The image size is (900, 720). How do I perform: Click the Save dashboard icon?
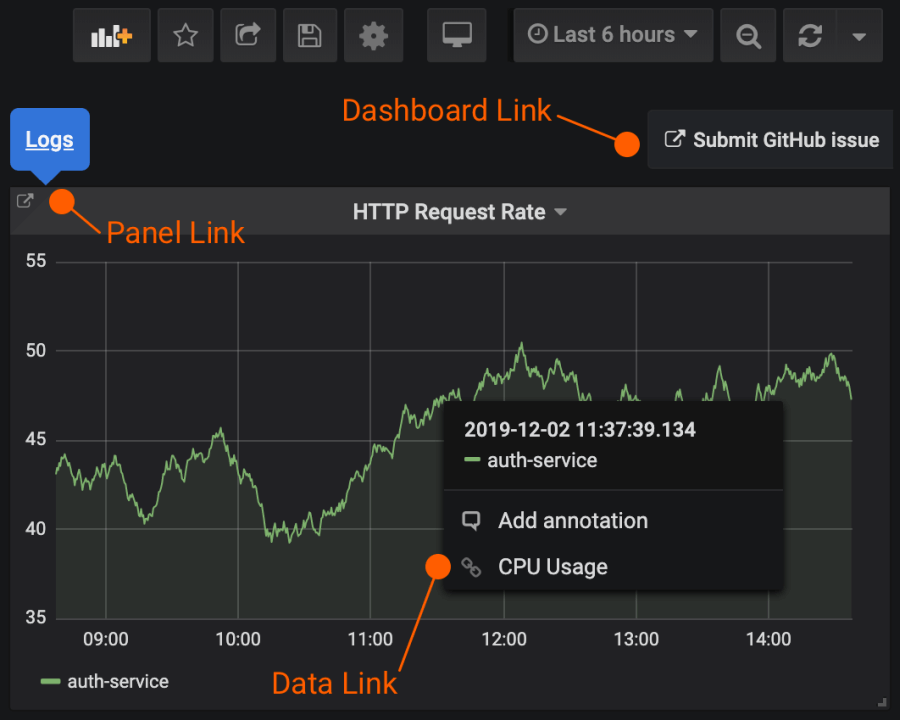(x=309, y=34)
